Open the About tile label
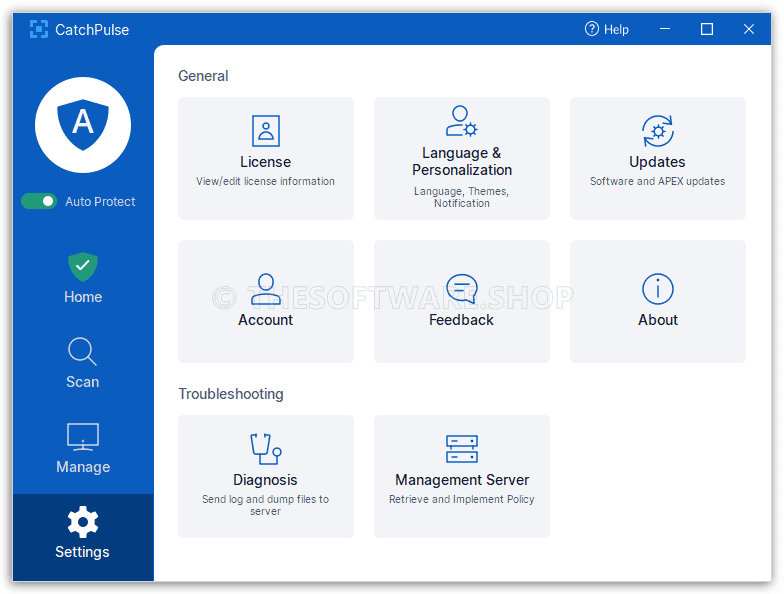 tap(658, 320)
